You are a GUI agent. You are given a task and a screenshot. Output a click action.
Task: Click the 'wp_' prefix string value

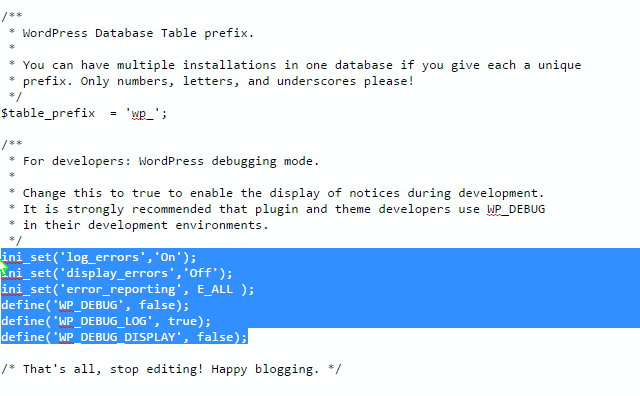(142, 113)
